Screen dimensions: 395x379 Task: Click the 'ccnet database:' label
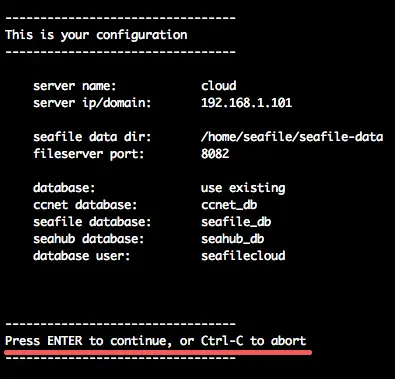pos(85,205)
